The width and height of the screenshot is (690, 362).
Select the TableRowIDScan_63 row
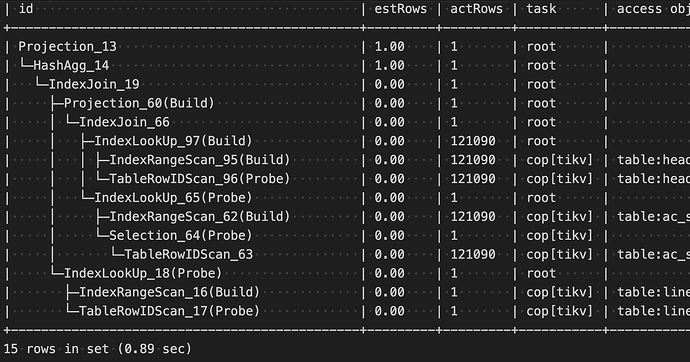pos(189,255)
